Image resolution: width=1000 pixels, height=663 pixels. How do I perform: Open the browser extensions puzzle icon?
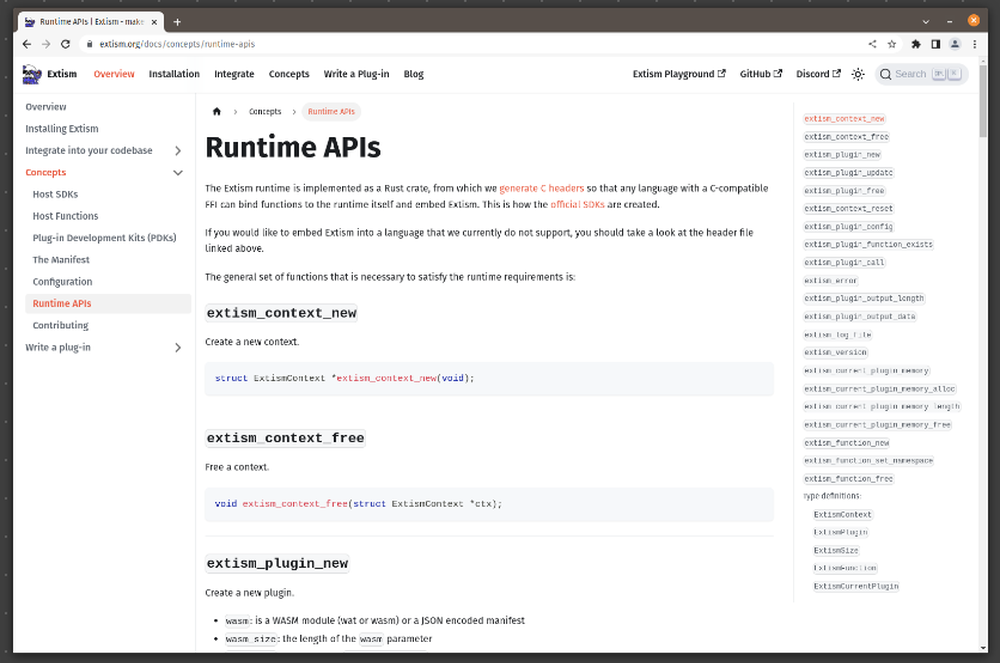(916, 44)
